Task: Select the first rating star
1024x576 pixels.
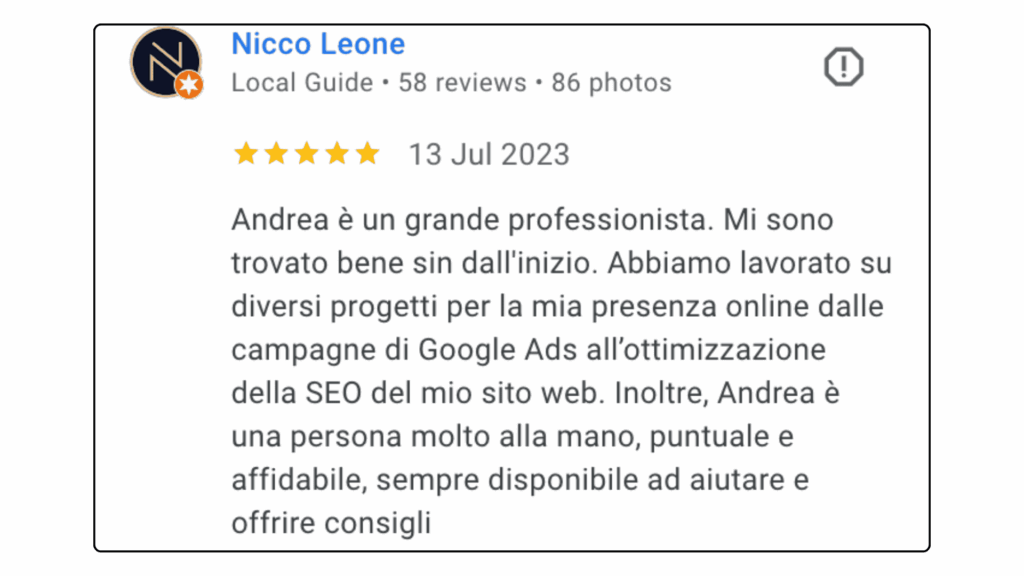Action: coord(246,153)
